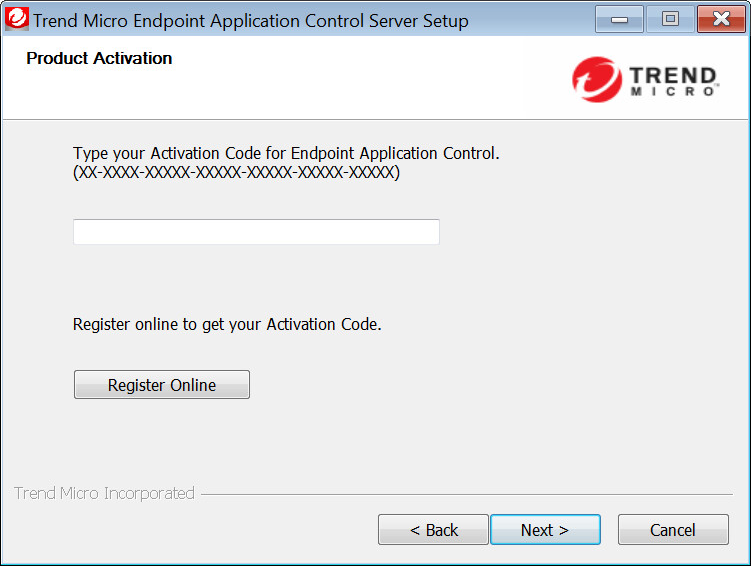Go to the previous step with Back

[x=433, y=530]
